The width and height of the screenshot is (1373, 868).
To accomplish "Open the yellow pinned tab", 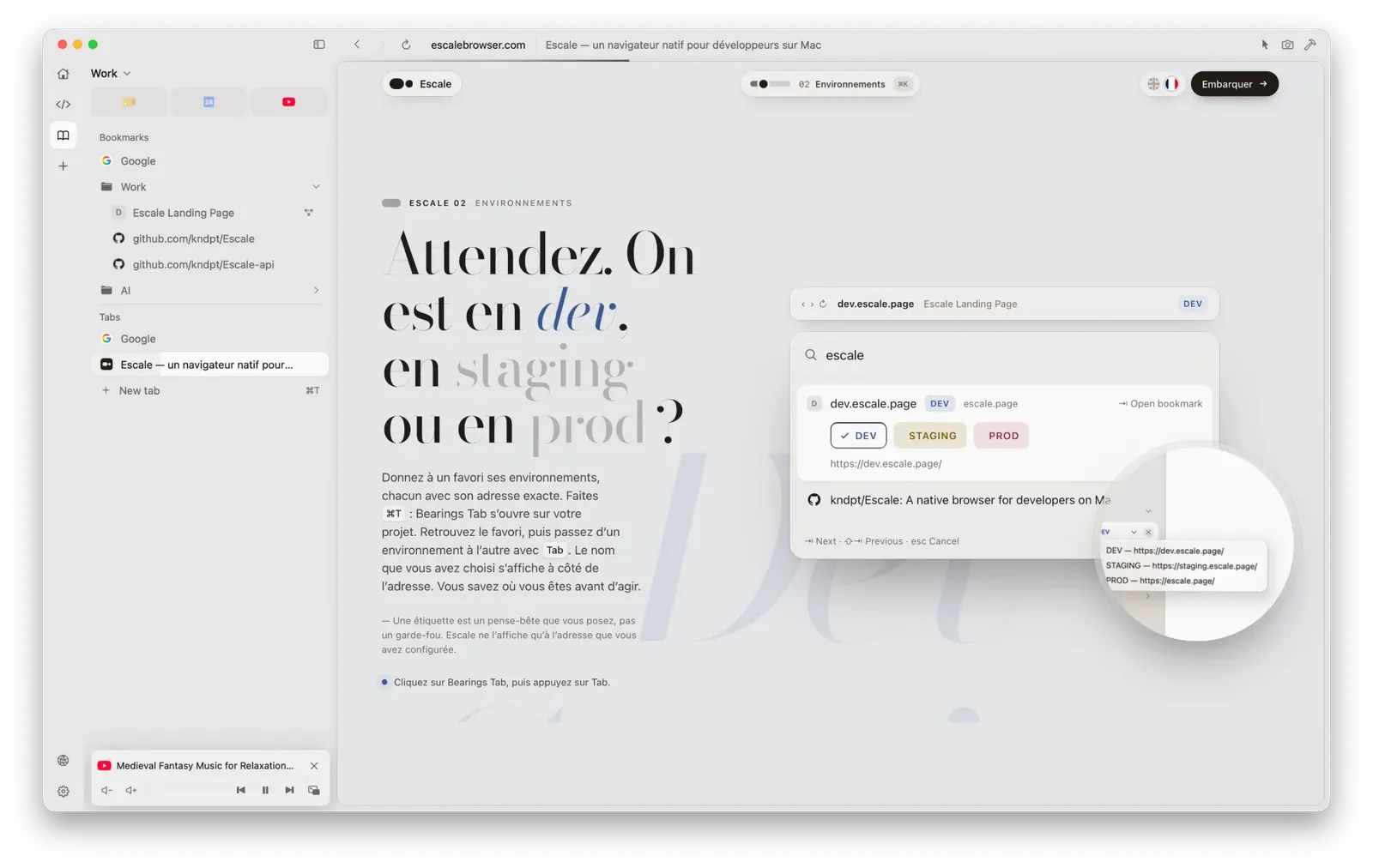I will 129,102.
